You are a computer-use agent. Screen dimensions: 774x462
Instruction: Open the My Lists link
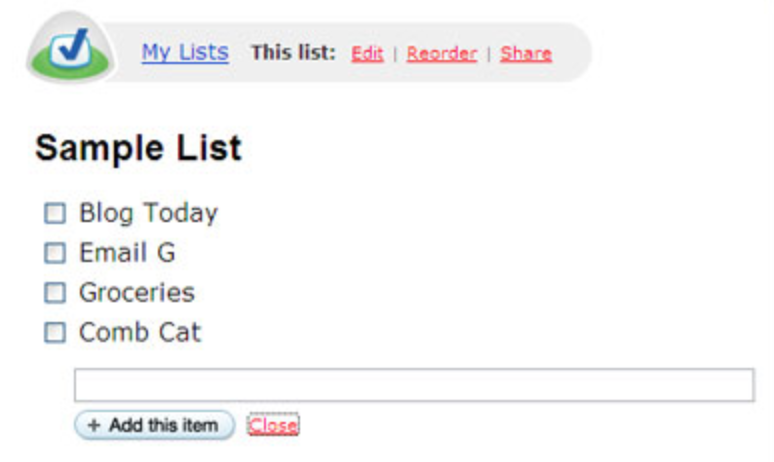click(185, 52)
